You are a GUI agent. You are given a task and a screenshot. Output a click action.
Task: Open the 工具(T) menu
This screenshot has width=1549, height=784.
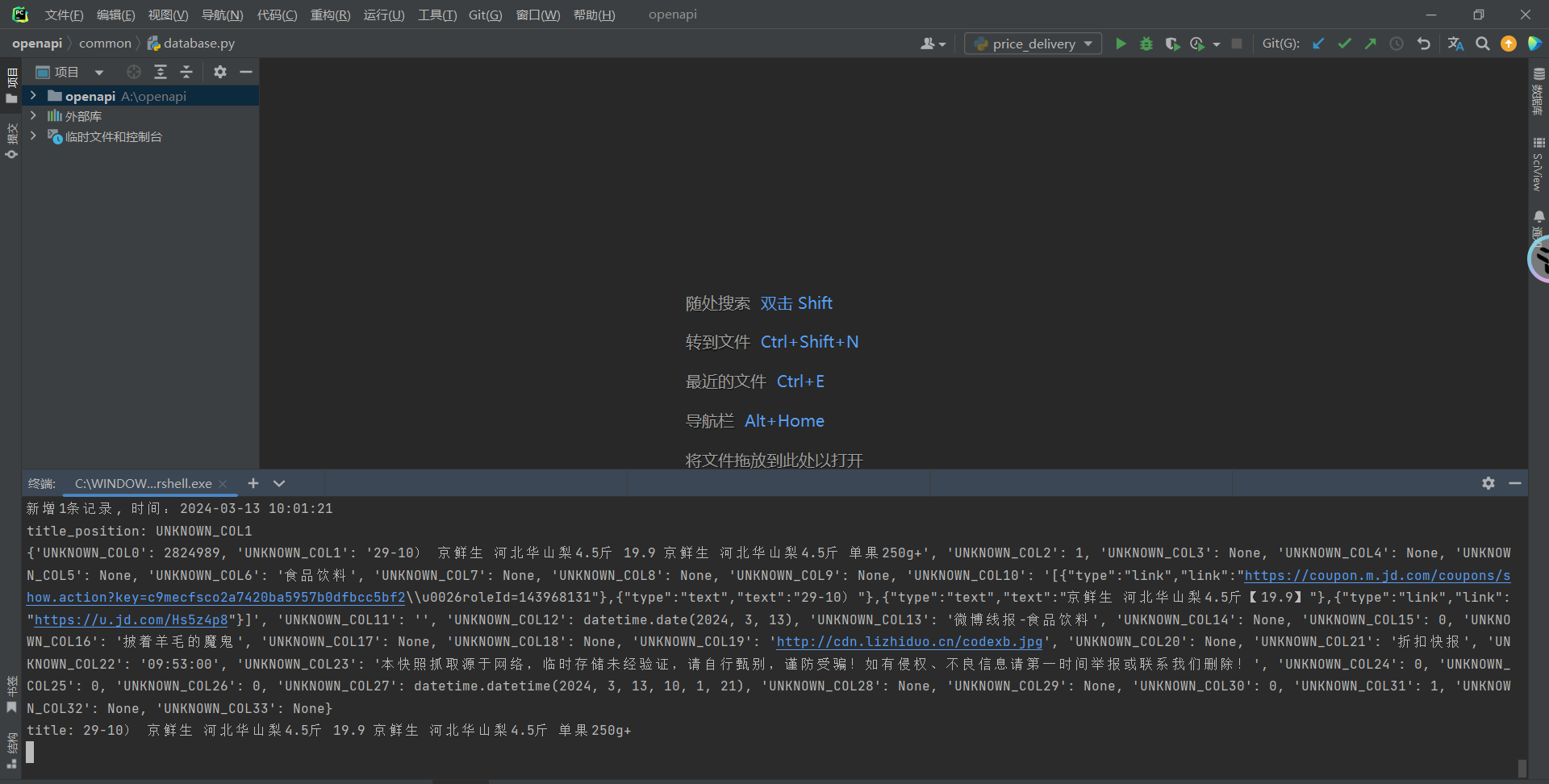[x=437, y=15]
